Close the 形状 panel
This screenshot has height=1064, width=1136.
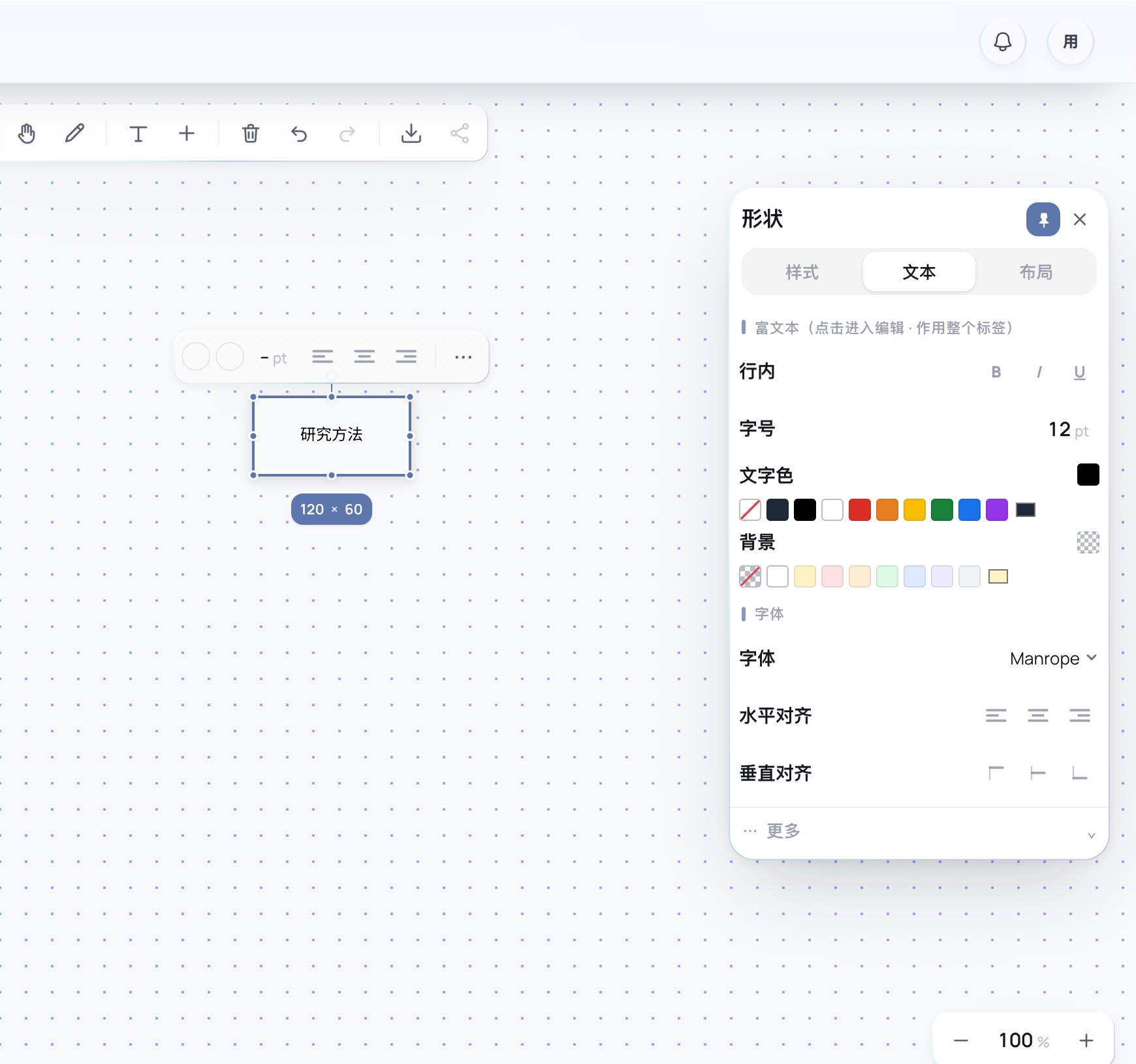[x=1080, y=219]
